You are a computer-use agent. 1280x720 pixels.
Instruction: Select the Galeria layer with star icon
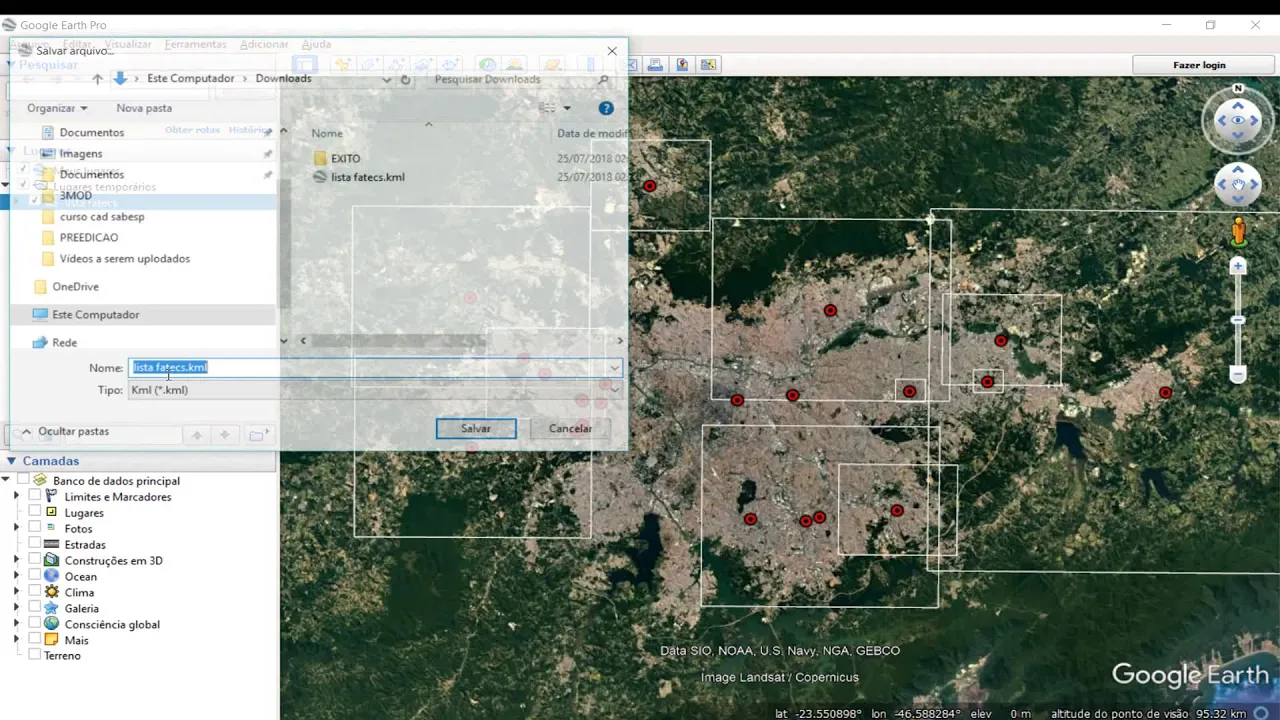coord(82,608)
